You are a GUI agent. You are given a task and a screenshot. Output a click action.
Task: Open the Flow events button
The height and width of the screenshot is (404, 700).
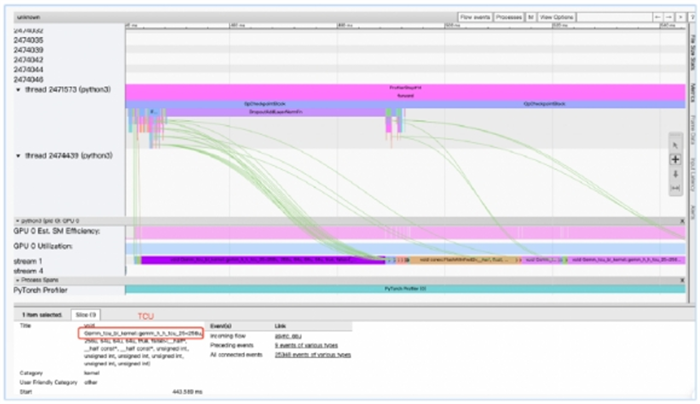click(x=475, y=17)
